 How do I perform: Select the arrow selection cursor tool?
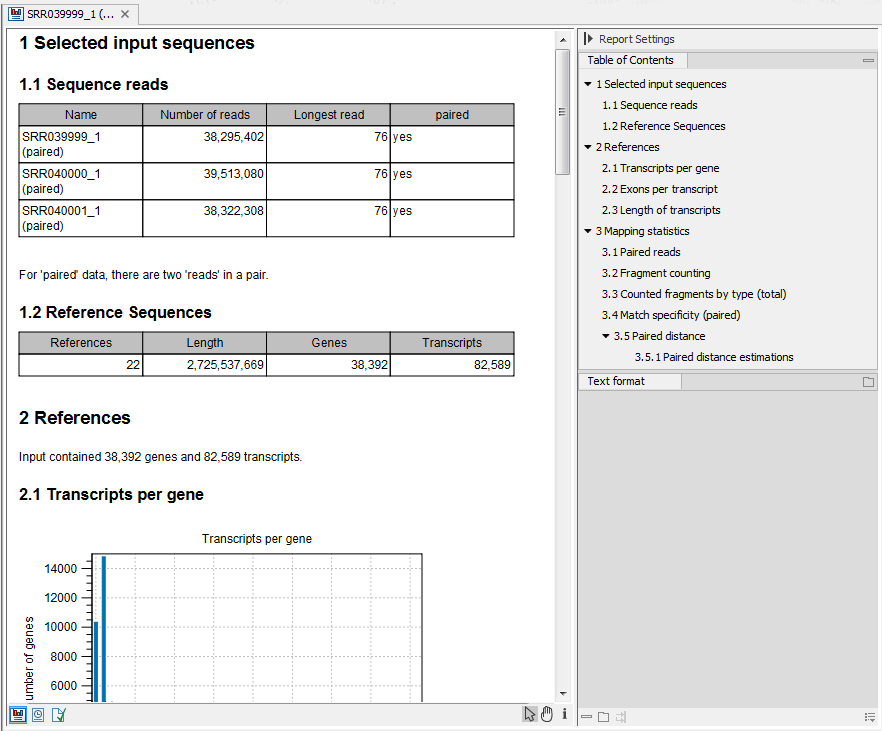pos(530,714)
